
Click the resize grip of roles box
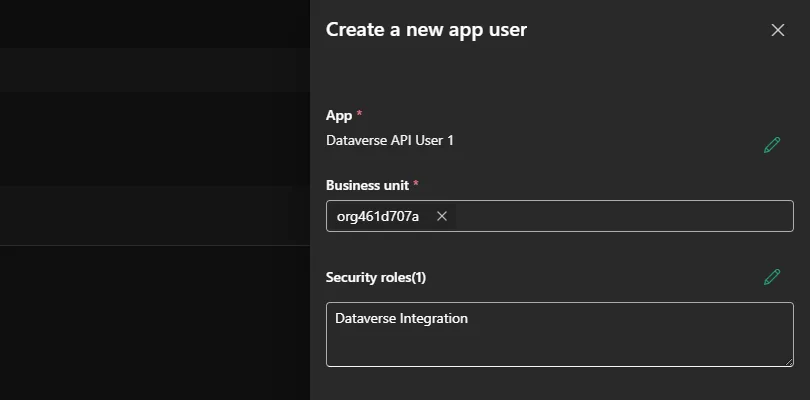click(x=789, y=362)
